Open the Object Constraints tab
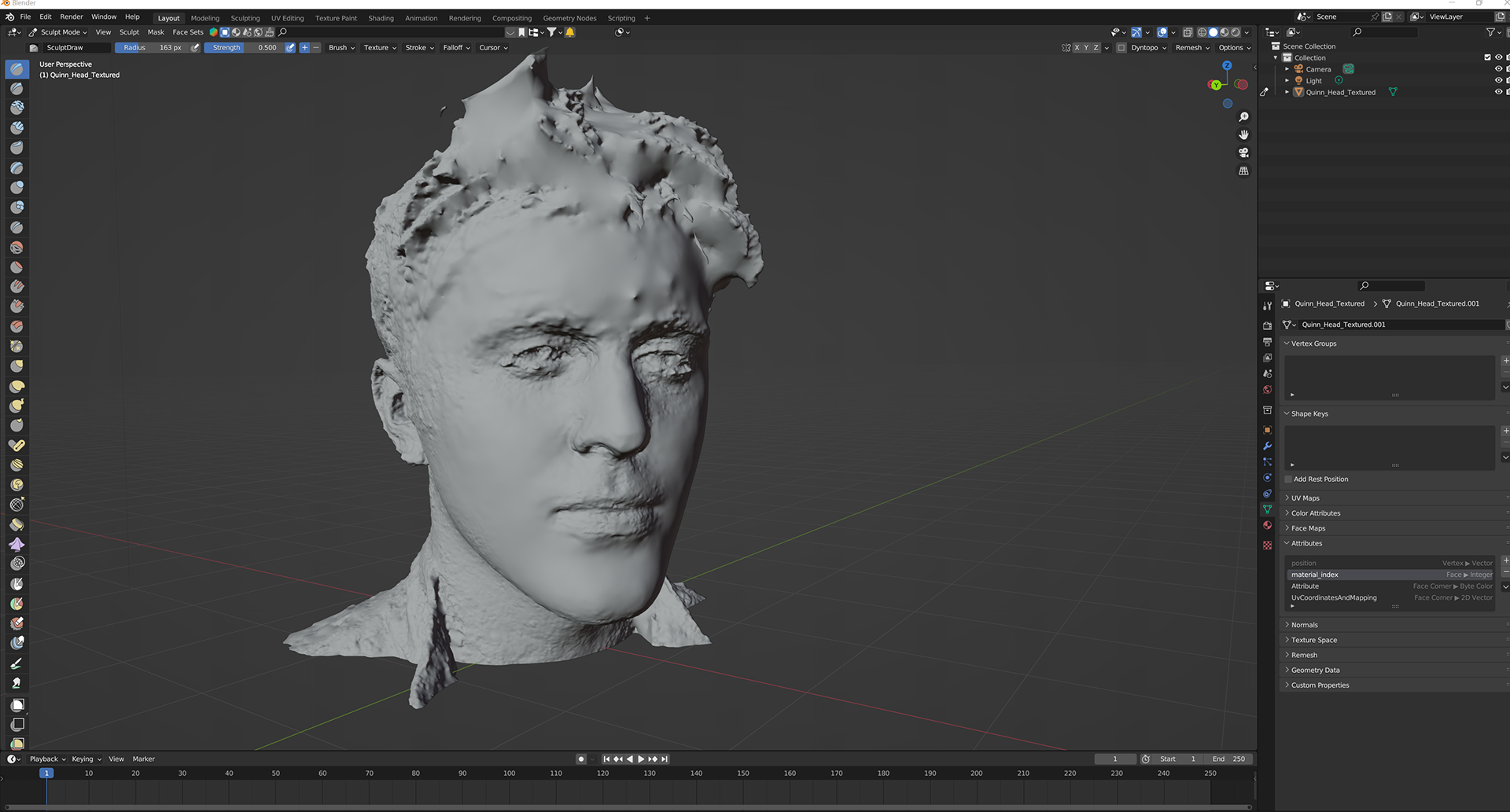This screenshot has width=1510, height=812. pos(1267,494)
